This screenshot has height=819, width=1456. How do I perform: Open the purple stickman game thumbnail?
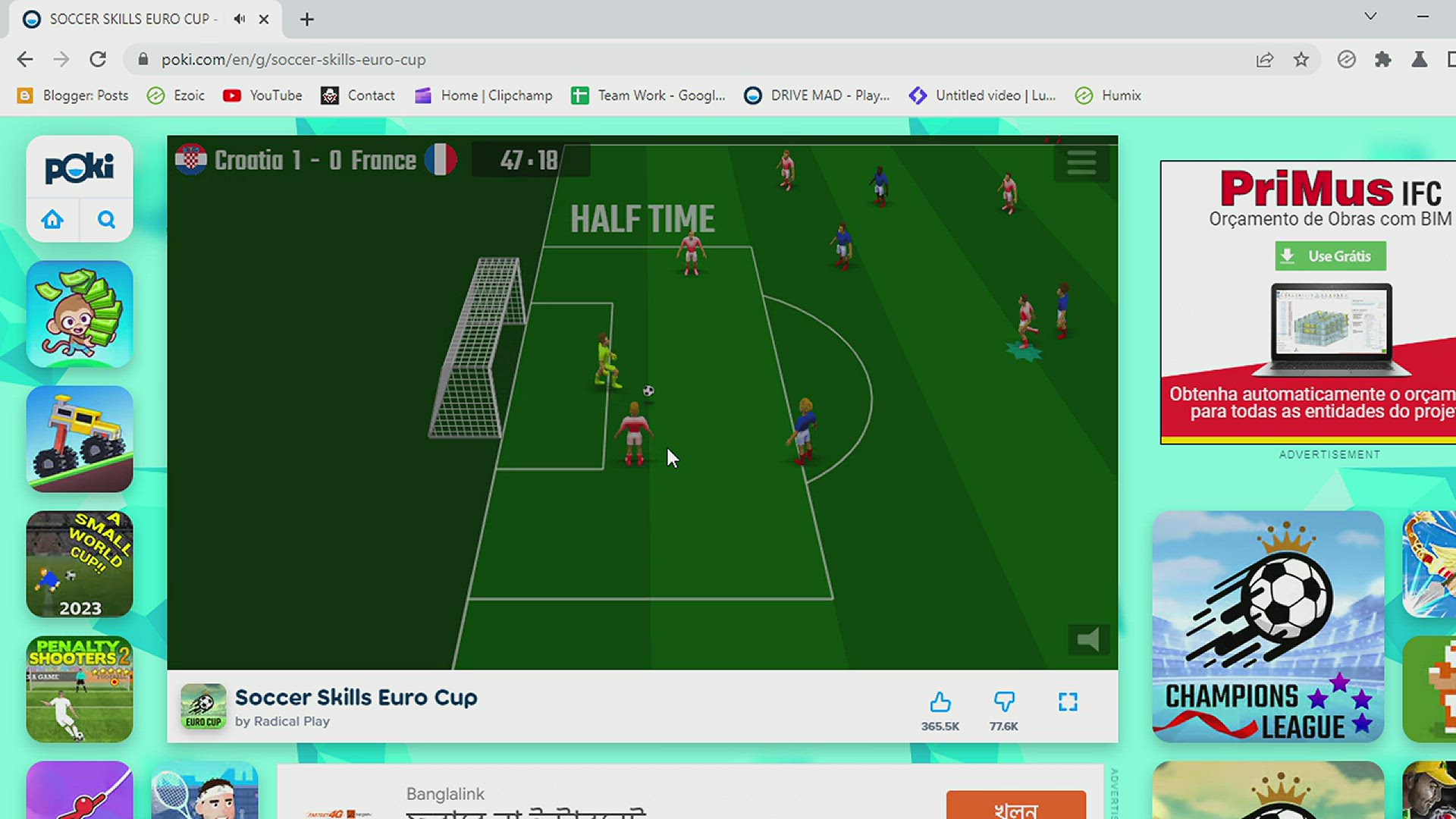click(80, 790)
